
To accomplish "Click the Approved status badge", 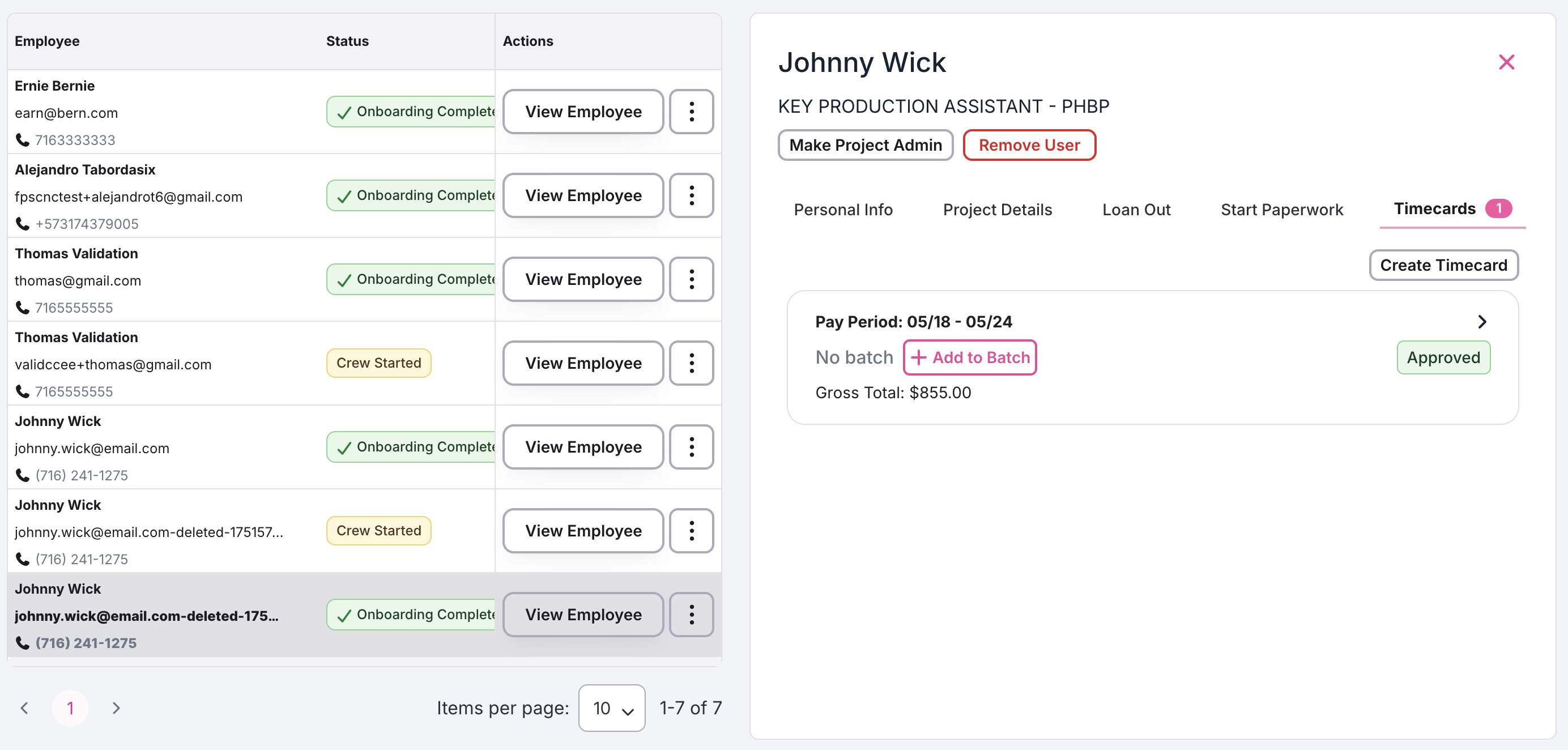I will coord(1443,357).
